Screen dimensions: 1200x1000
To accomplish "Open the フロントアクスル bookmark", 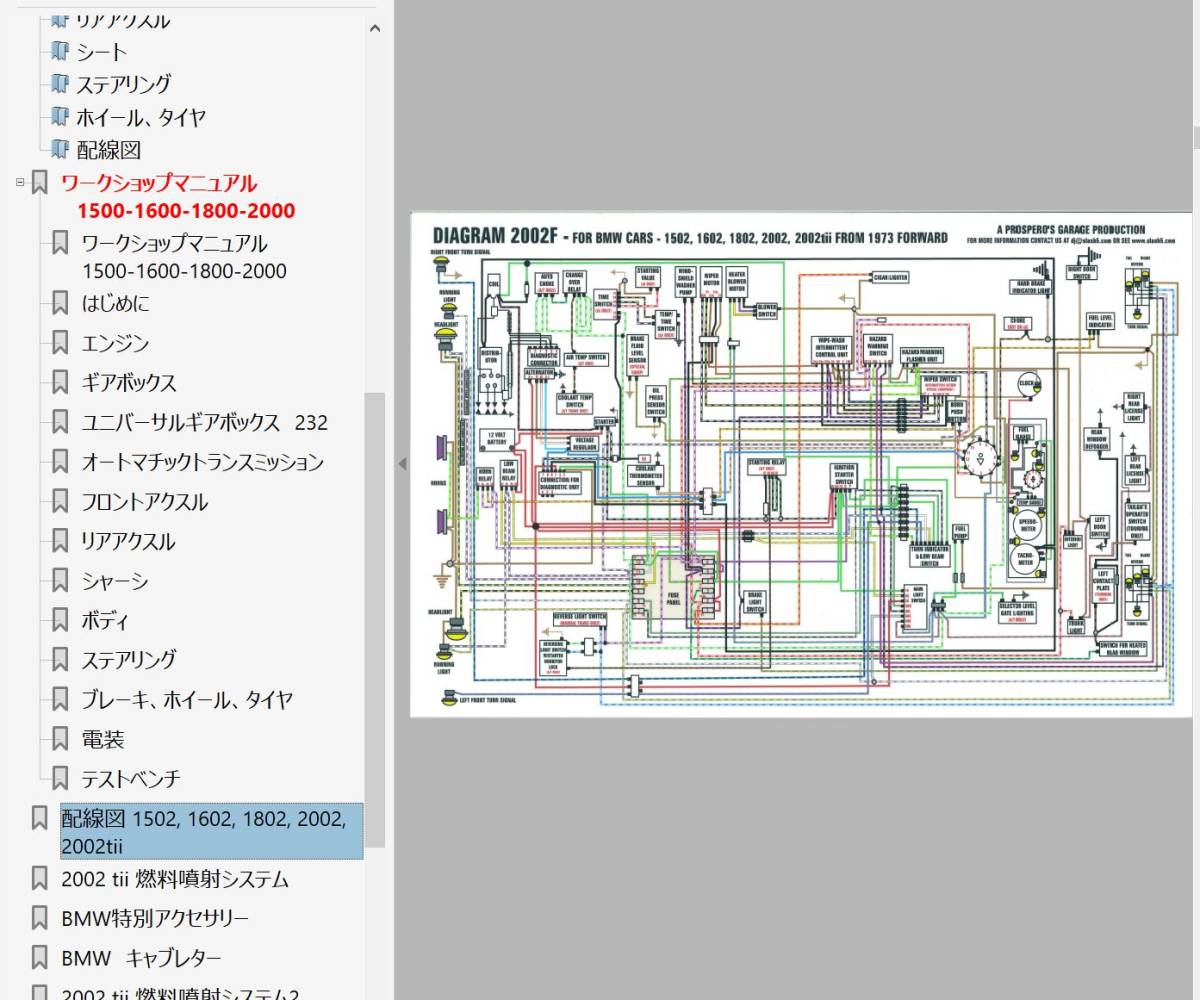I will [145, 502].
